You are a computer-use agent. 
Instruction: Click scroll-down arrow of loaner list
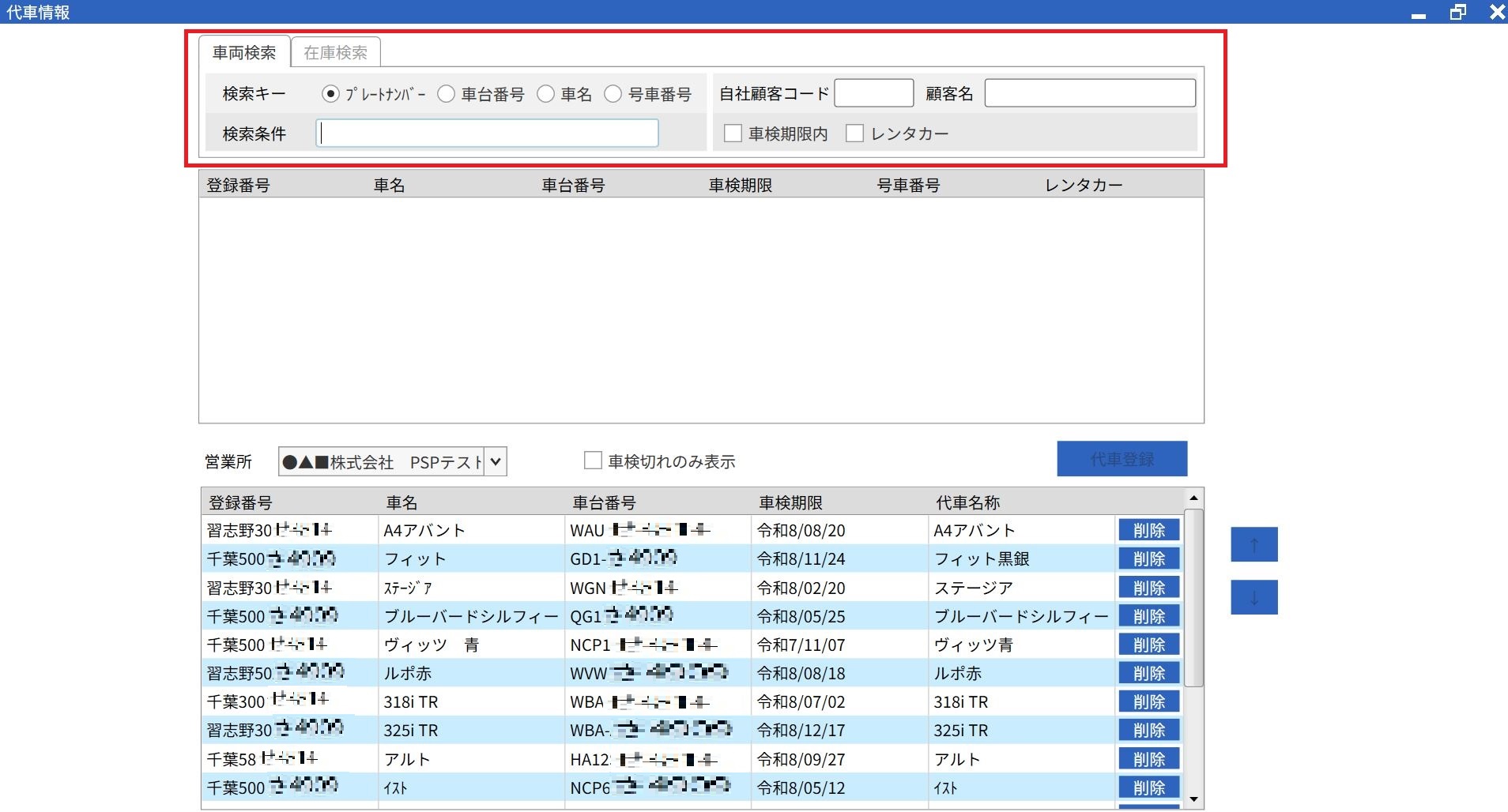pyautogui.click(x=1193, y=799)
